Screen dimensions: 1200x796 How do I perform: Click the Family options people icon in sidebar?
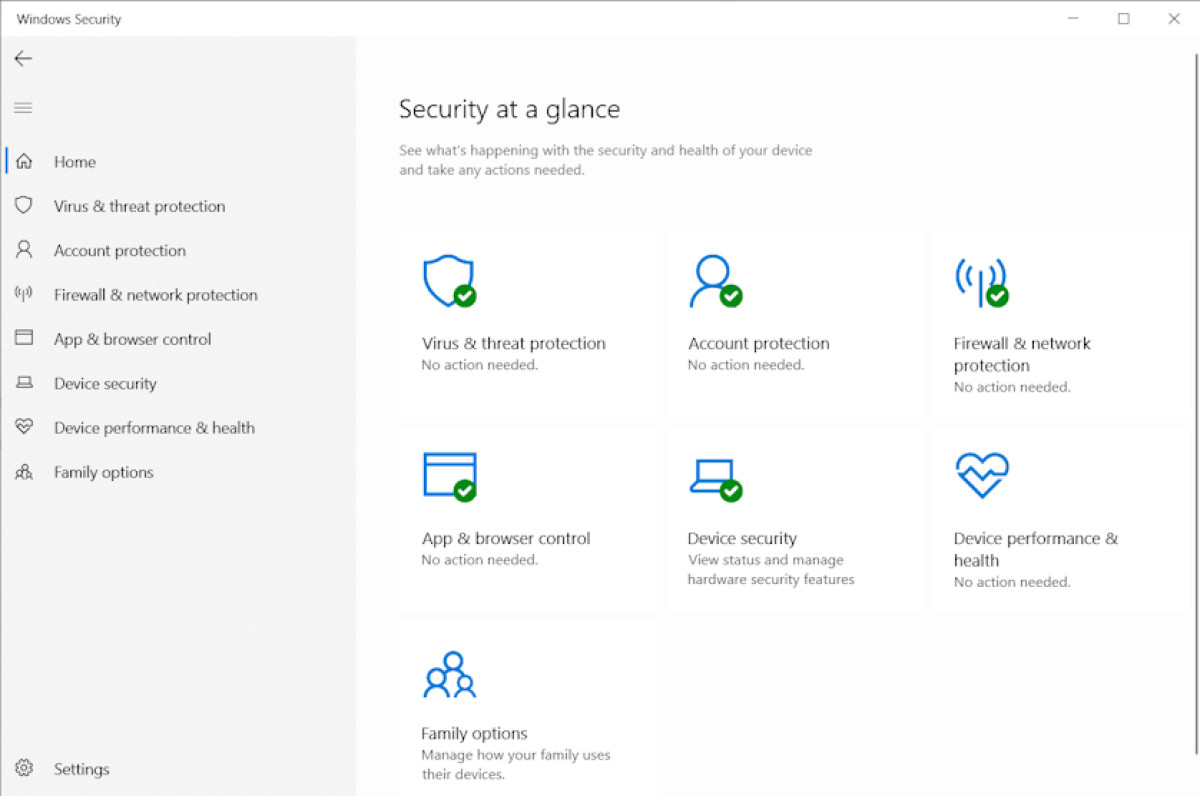click(24, 472)
